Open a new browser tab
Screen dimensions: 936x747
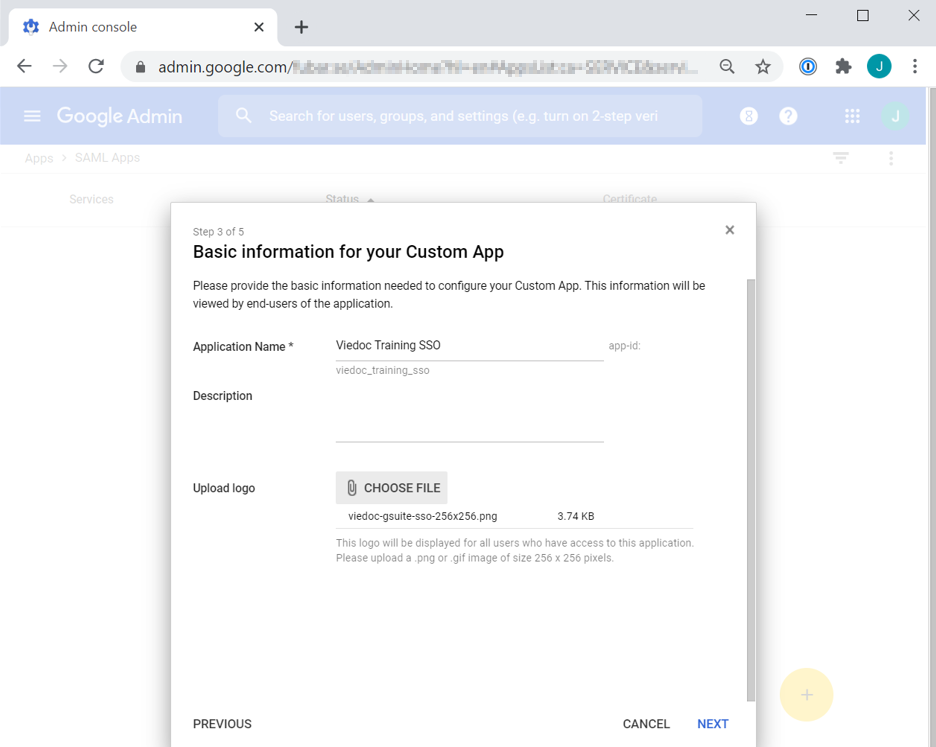[x=301, y=27]
